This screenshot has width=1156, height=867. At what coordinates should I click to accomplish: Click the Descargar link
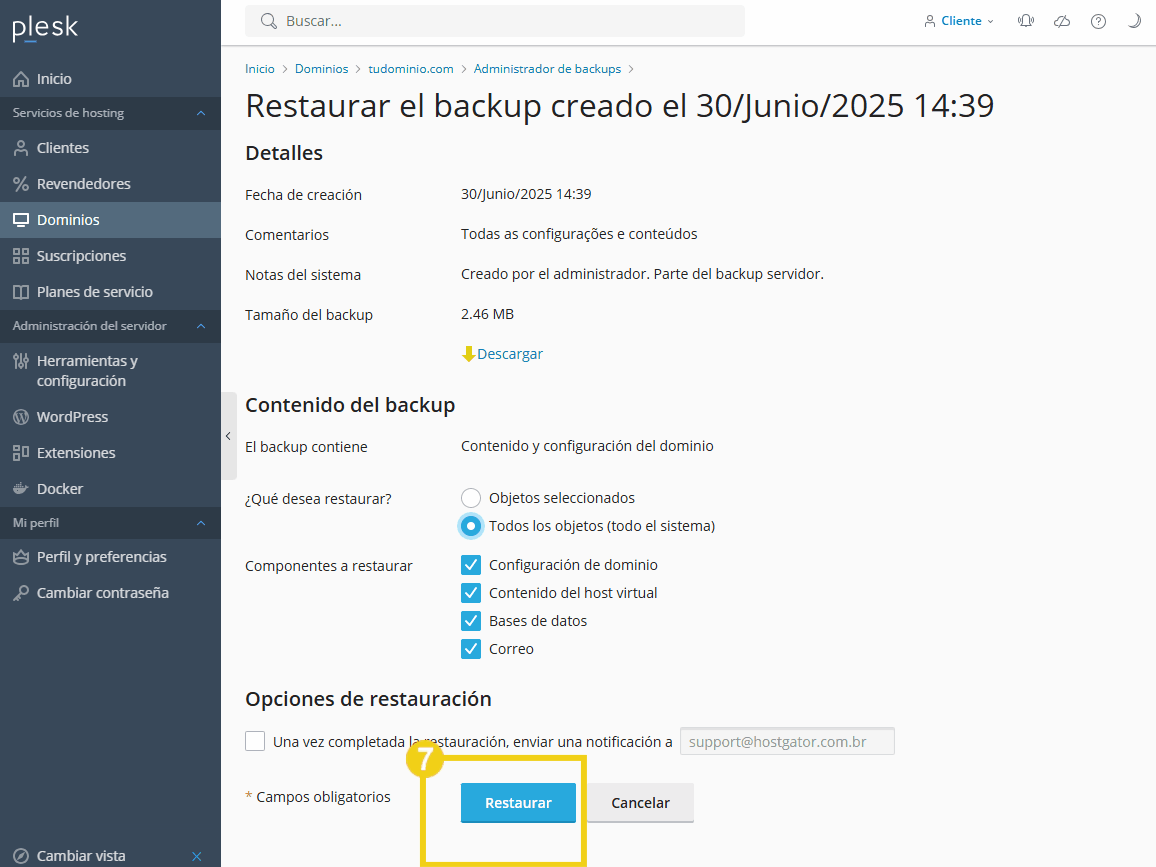tap(509, 354)
